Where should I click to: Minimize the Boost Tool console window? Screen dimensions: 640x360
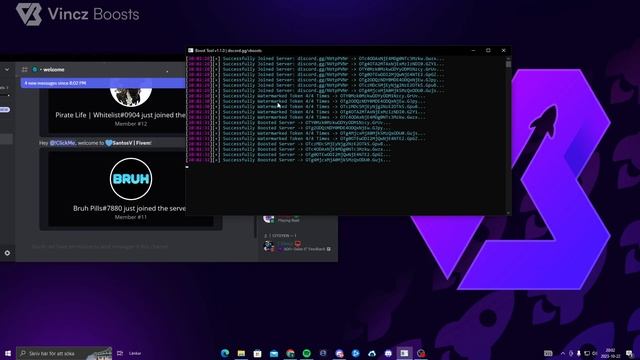473,50
